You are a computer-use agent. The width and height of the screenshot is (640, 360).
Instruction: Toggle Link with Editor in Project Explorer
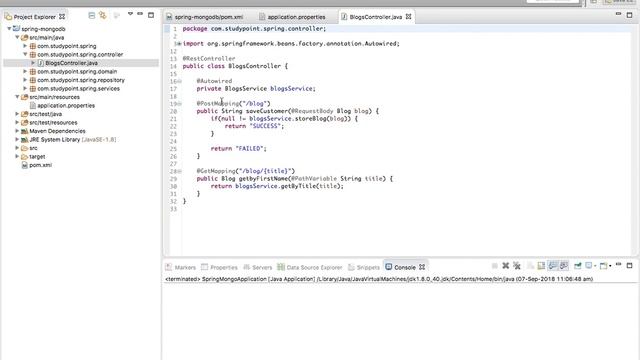(103, 16)
